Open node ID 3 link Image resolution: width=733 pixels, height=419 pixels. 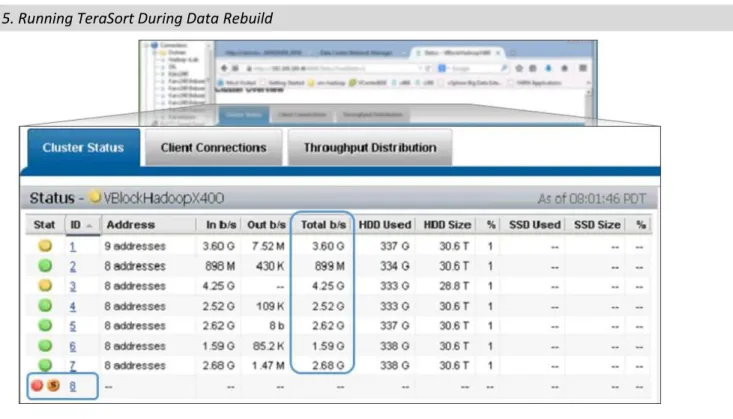pyautogui.click(x=72, y=286)
